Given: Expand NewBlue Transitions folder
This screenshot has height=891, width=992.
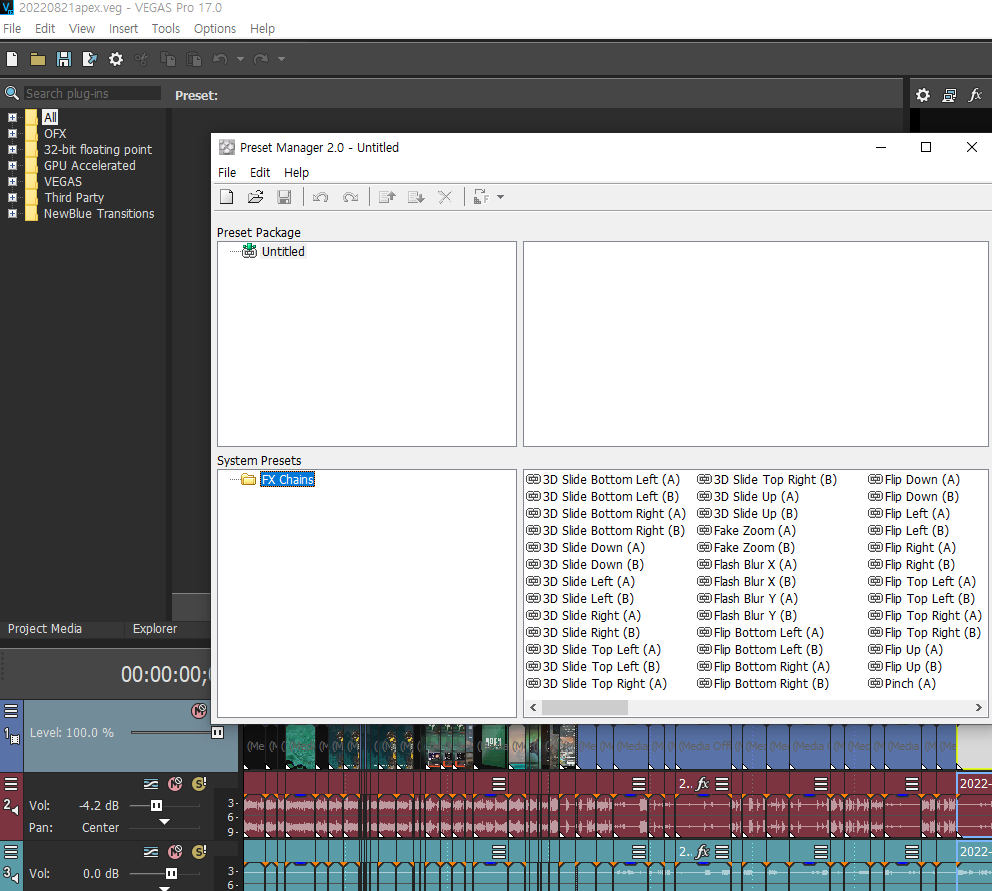Looking at the screenshot, I should click(x=12, y=213).
